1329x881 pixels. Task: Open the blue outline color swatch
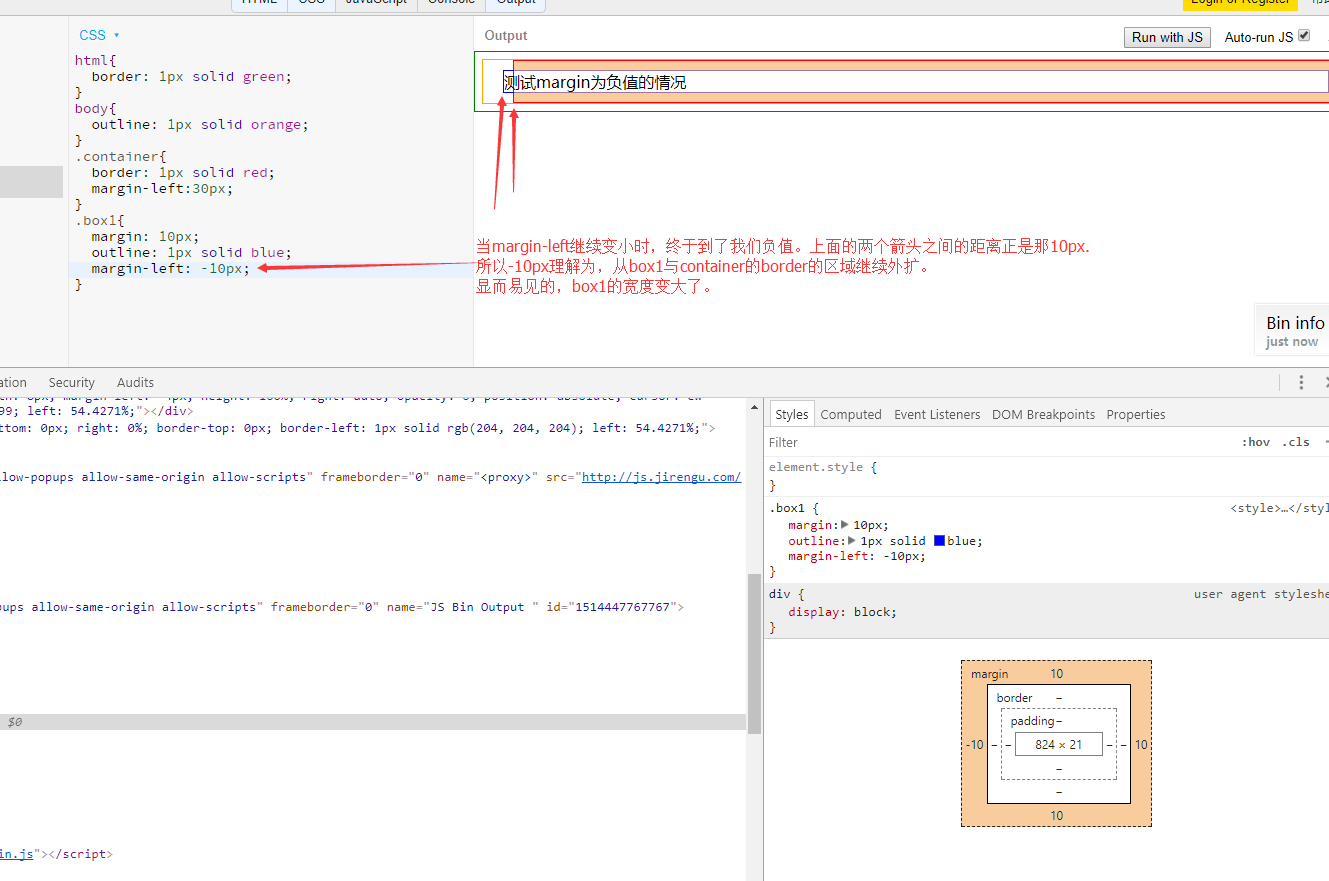939,541
